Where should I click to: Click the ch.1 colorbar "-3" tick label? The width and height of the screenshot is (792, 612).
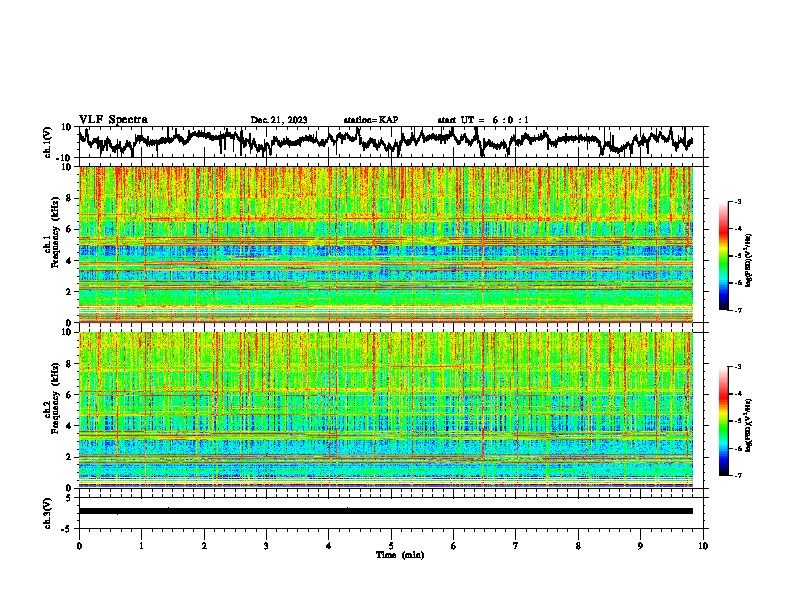tap(738, 201)
